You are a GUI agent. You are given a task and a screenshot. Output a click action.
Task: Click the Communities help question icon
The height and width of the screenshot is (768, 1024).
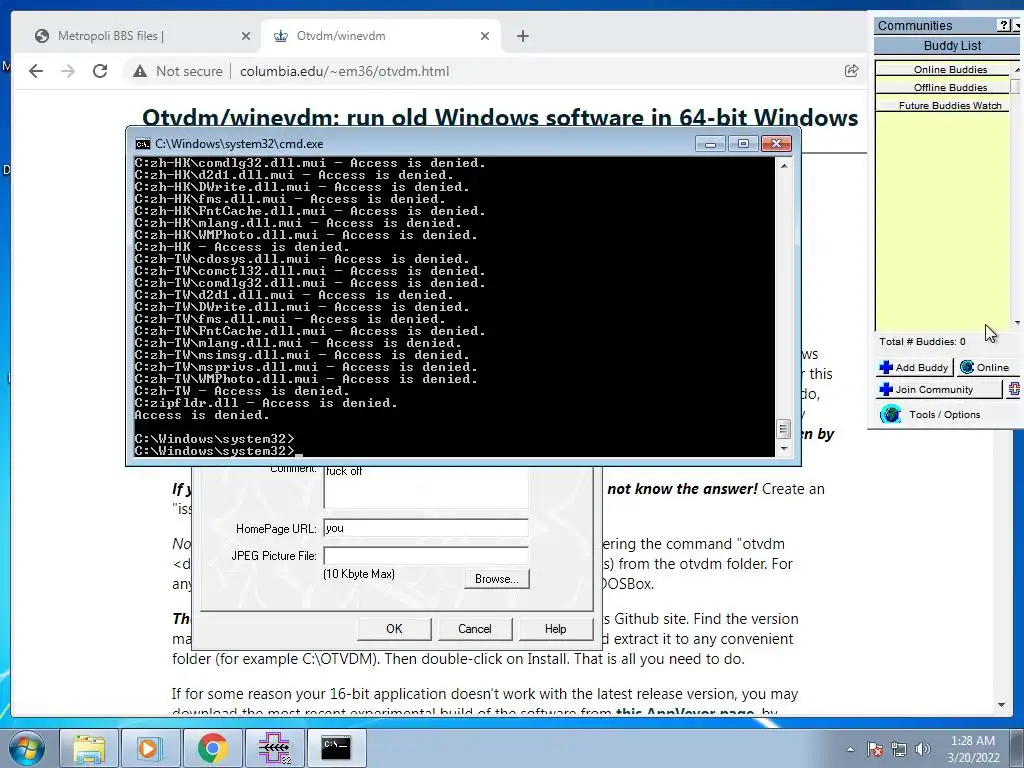click(1004, 25)
